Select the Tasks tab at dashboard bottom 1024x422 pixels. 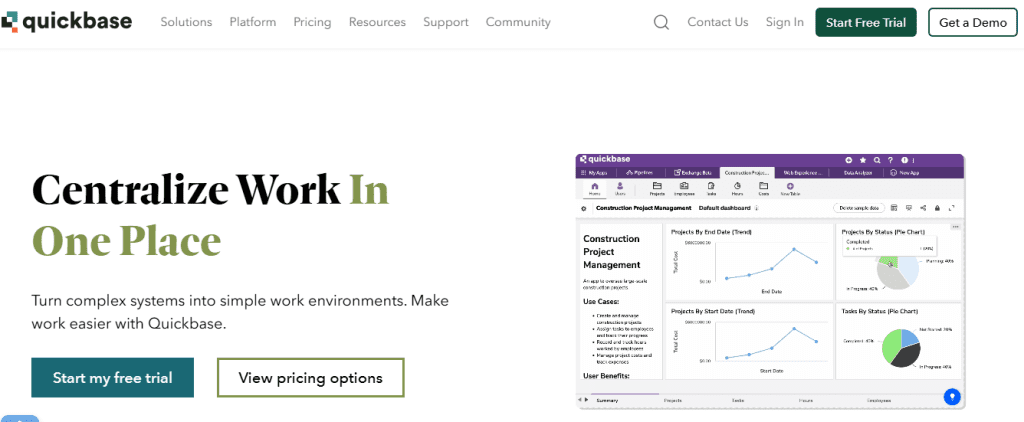(739, 400)
